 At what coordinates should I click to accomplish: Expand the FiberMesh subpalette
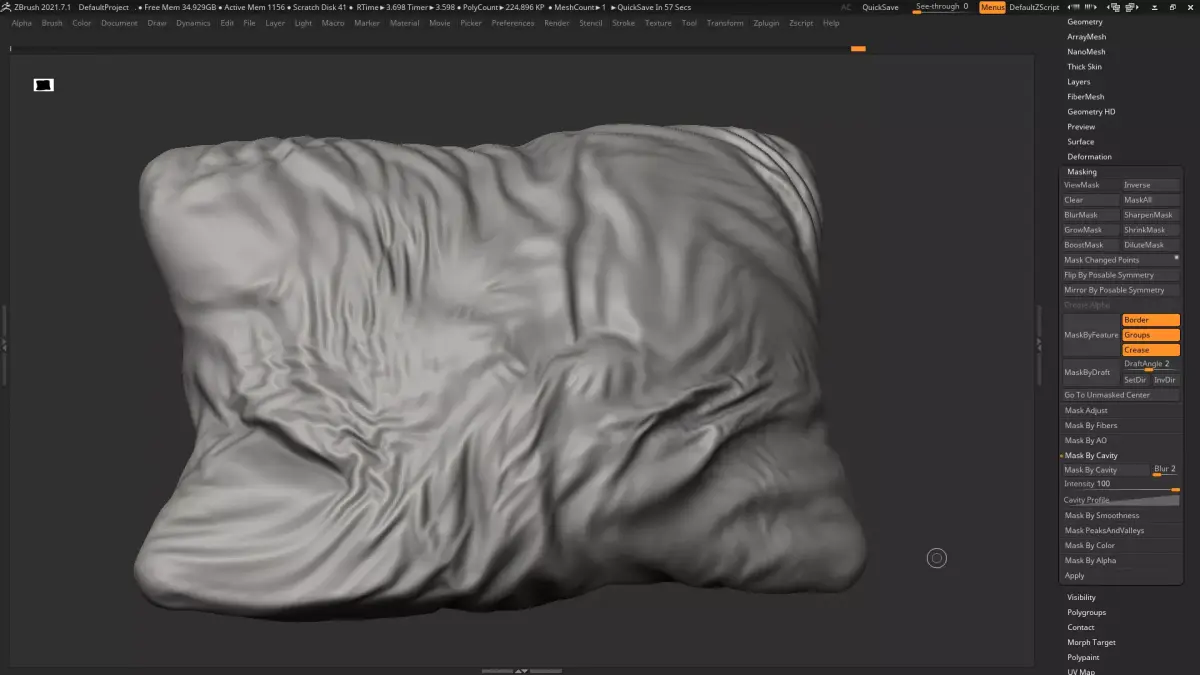1086,97
